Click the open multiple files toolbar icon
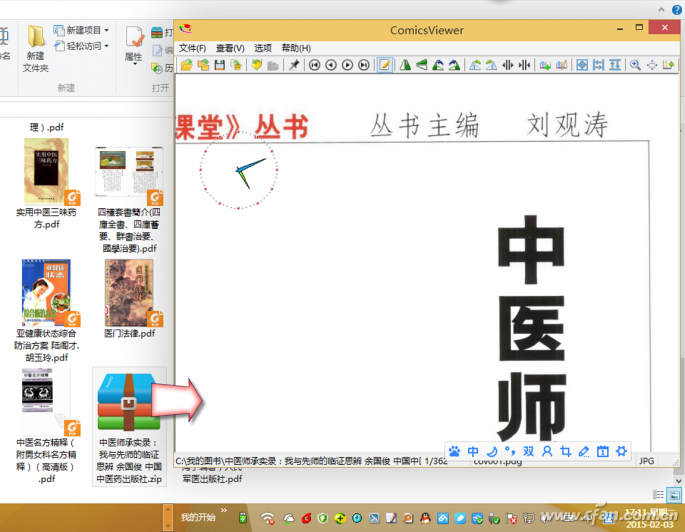The image size is (685, 532). [203, 66]
